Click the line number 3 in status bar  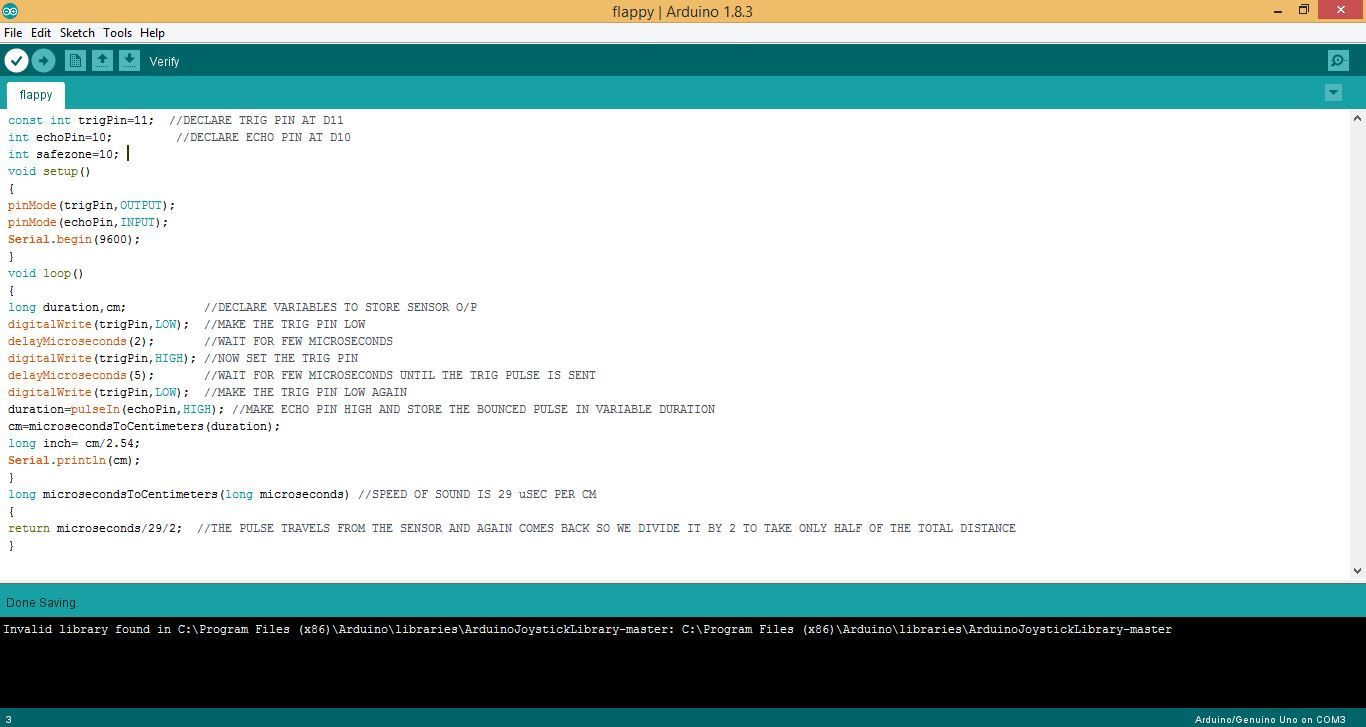pyautogui.click(x=8, y=720)
